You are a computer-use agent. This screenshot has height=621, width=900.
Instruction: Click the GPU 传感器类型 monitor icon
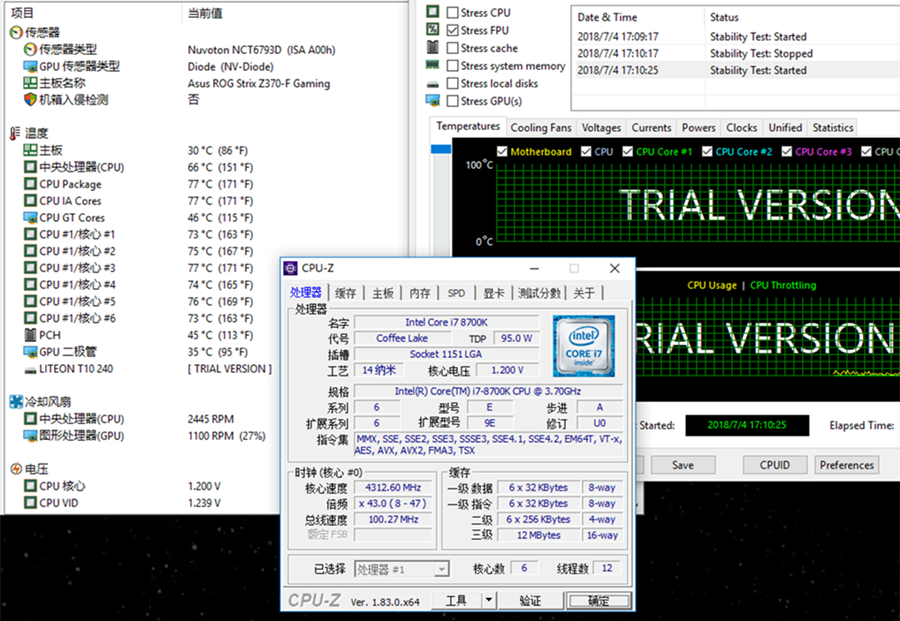pyautogui.click(x=30, y=66)
